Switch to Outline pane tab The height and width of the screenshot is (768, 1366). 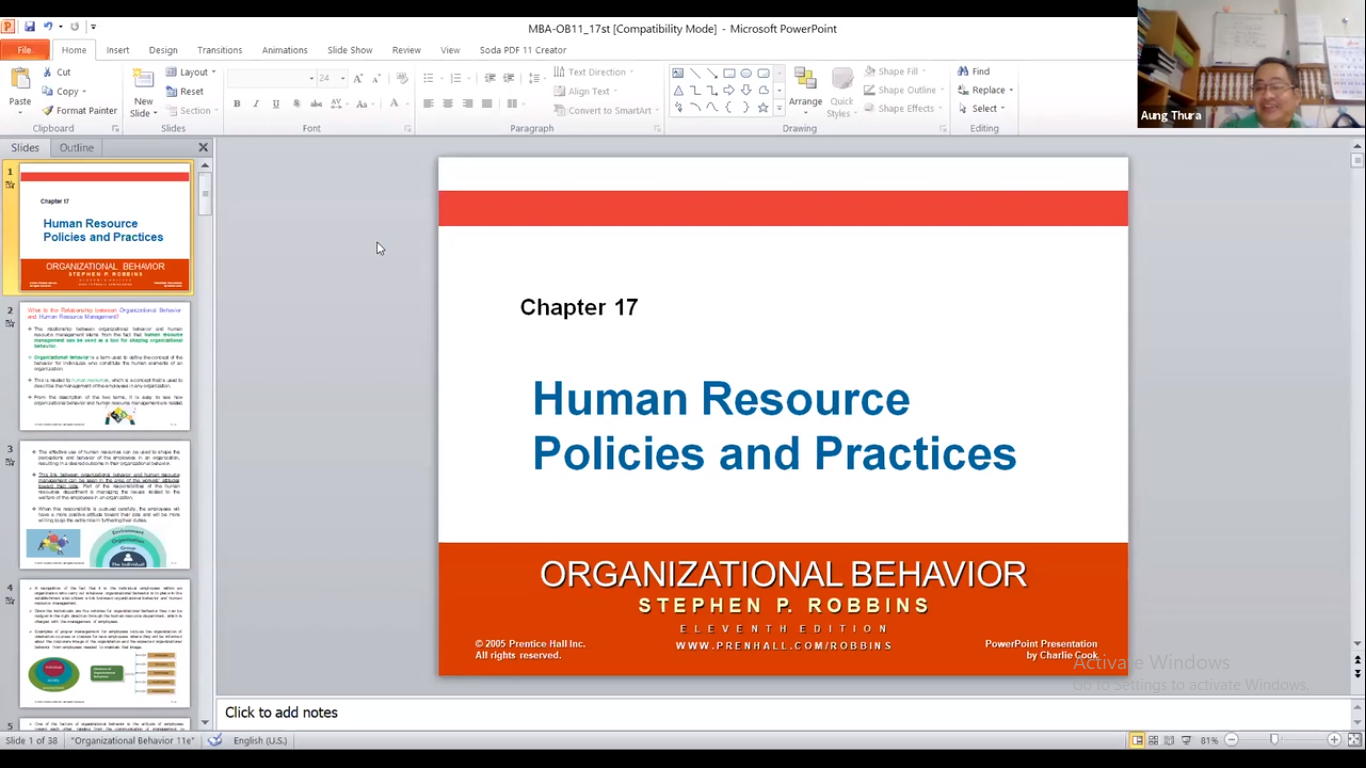76,148
